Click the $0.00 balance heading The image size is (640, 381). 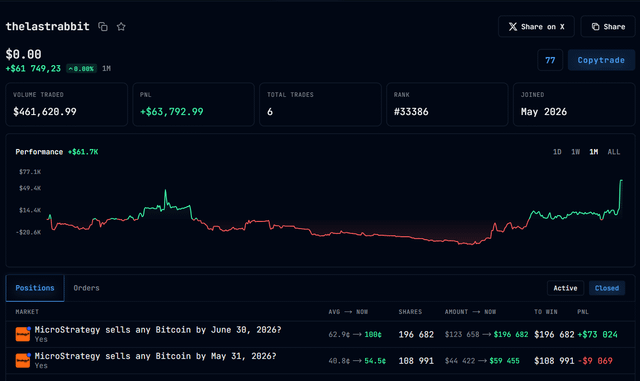(x=23, y=54)
